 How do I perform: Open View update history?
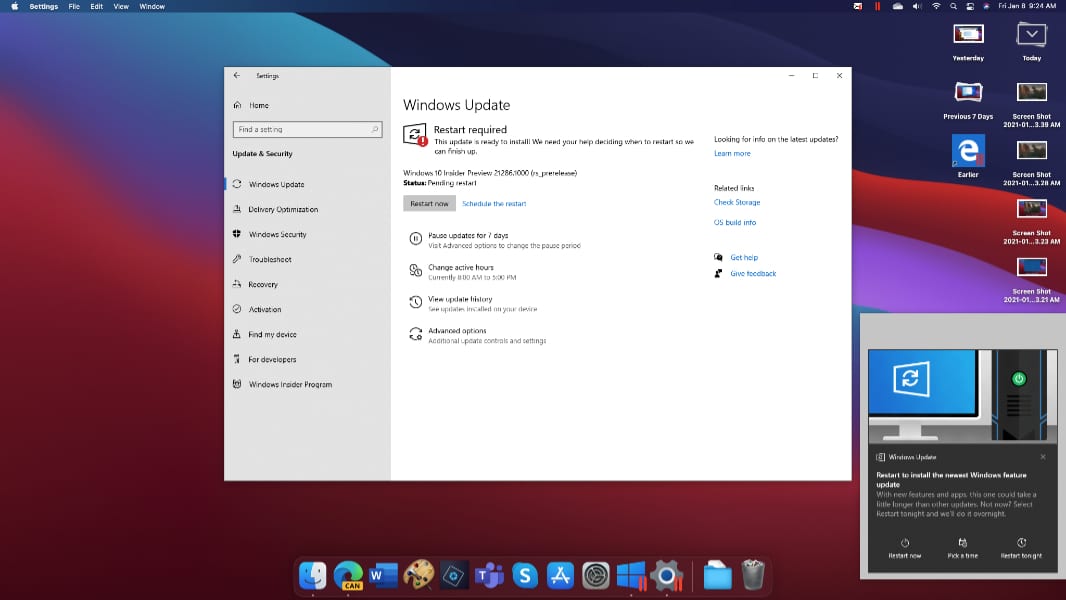tap(460, 299)
